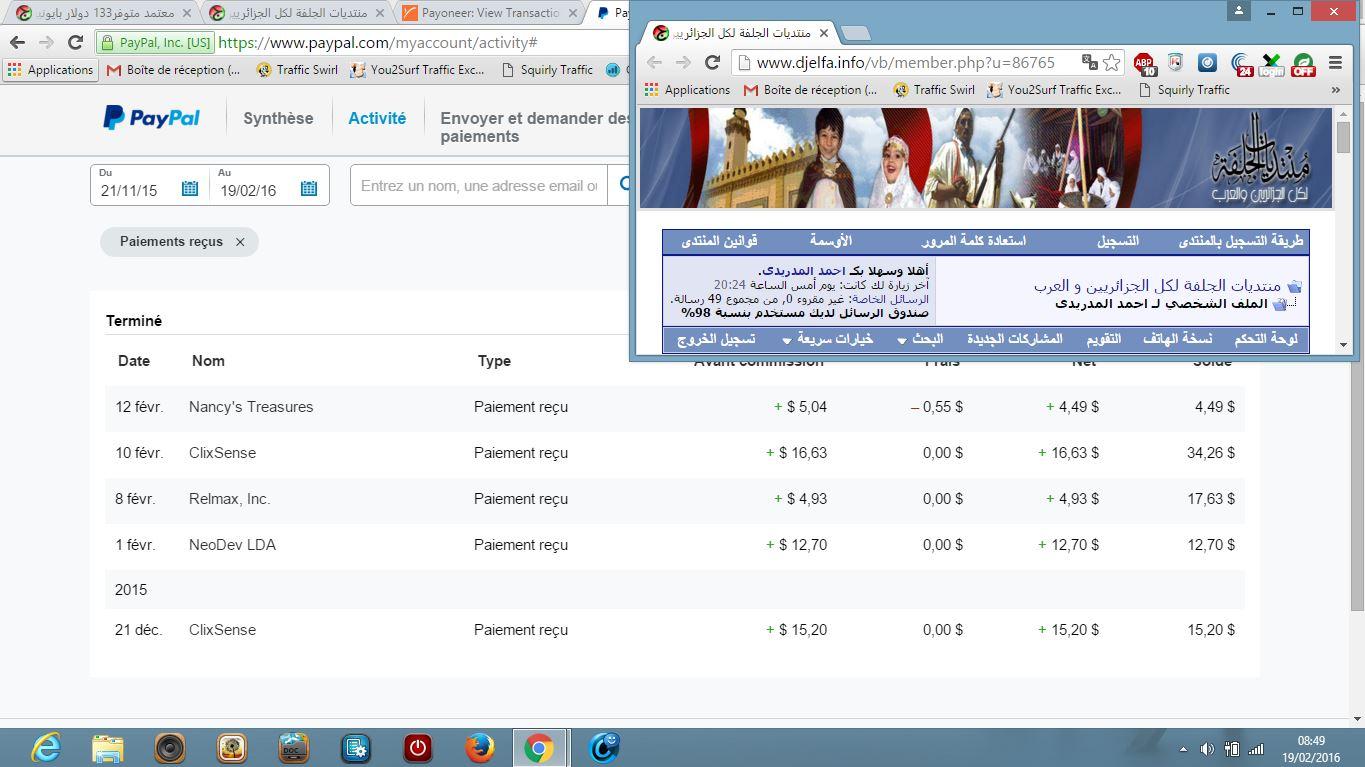Viewport: 1365px width, 767px height.
Task: Open قوانين المنتدى link
Action: point(719,241)
